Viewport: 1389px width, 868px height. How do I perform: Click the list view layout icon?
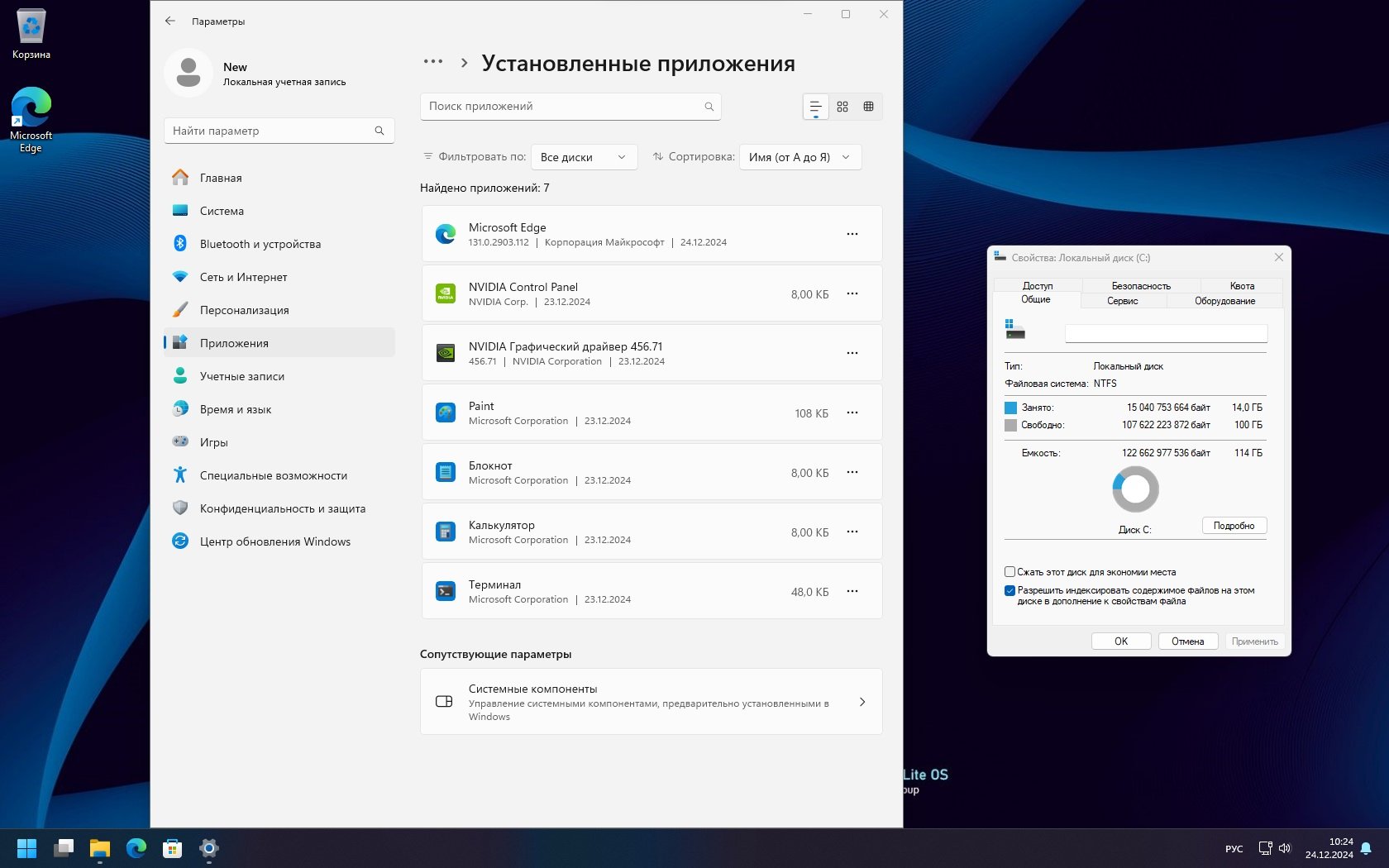click(x=815, y=107)
